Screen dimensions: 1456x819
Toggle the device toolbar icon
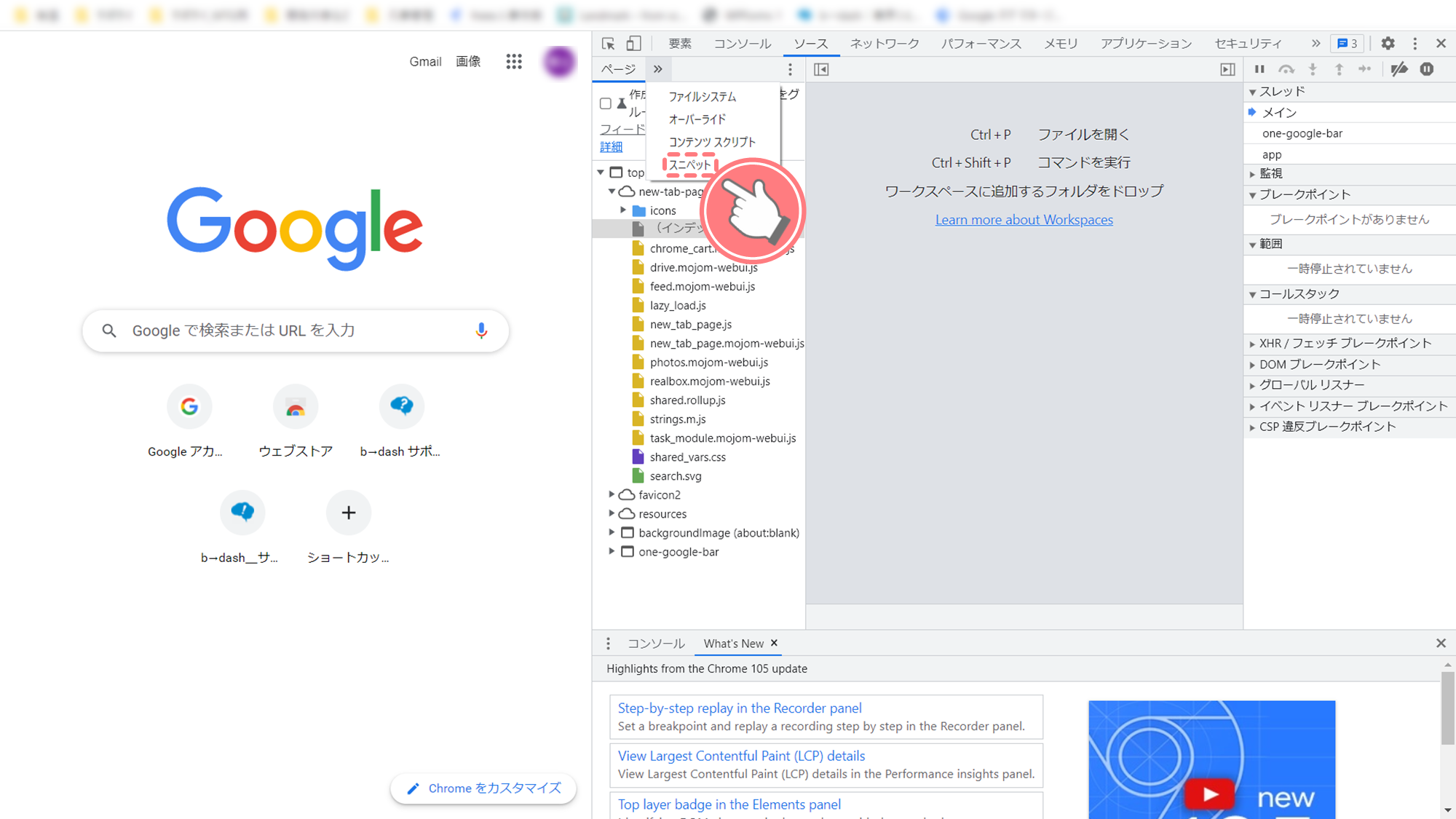pyautogui.click(x=633, y=44)
